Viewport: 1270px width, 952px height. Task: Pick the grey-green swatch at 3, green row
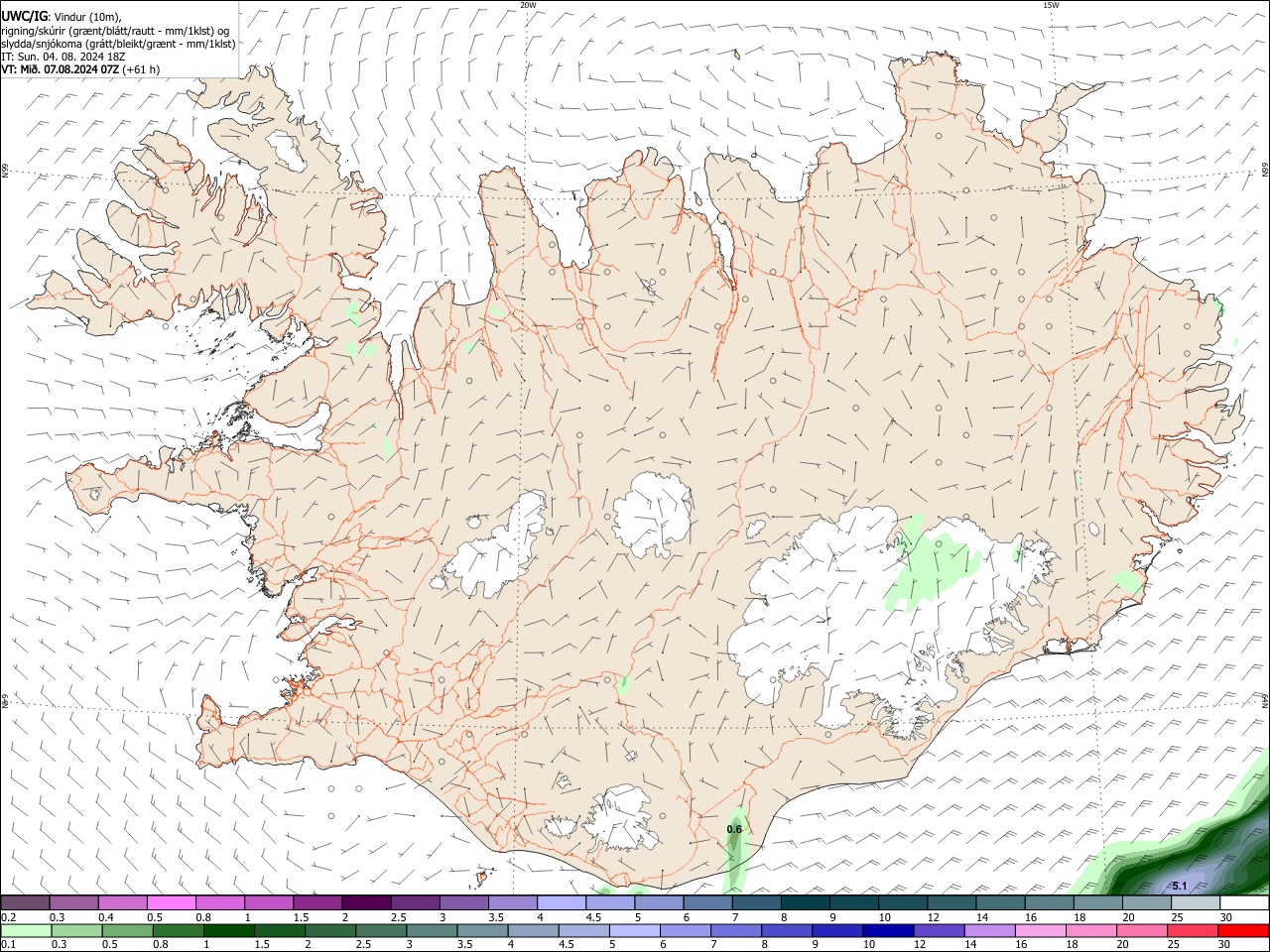coord(431,930)
